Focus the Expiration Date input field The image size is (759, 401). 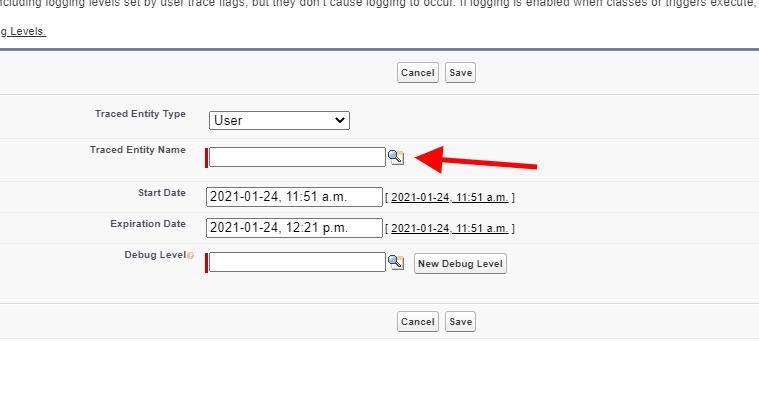pyautogui.click(x=294, y=228)
